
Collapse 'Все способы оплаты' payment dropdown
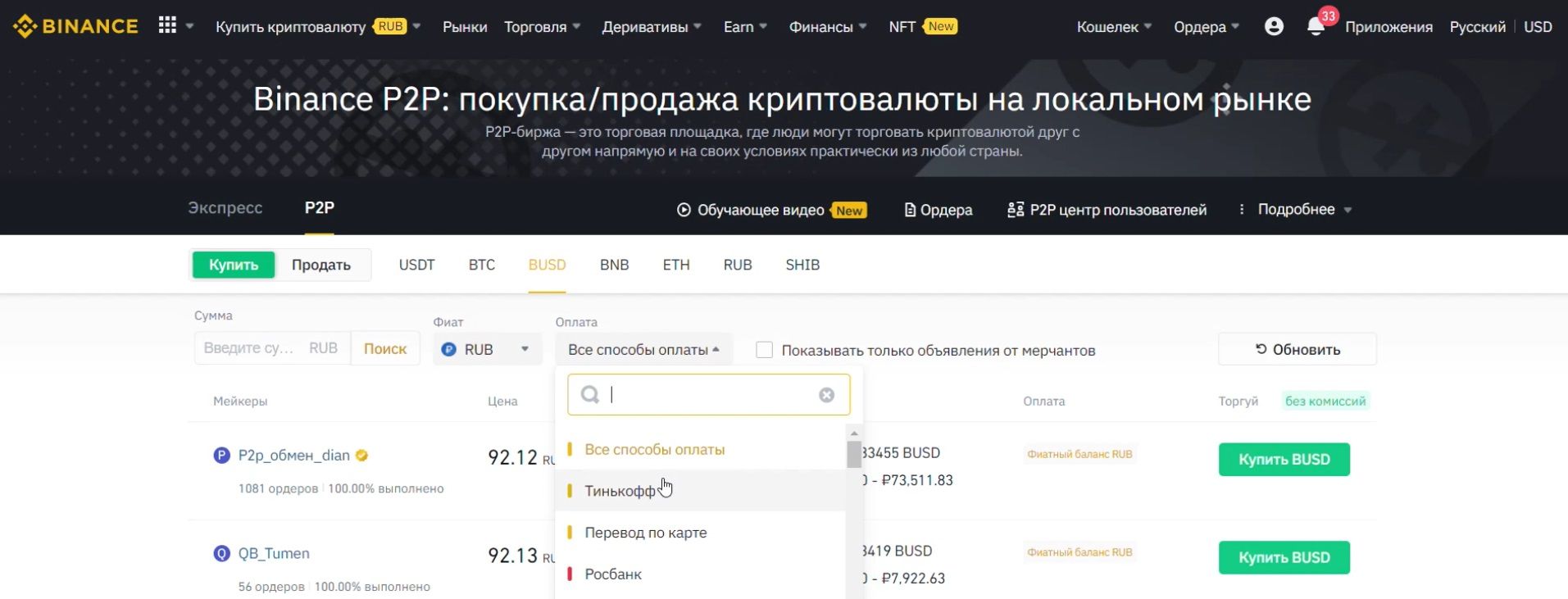pyautogui.click(x=643, y=349)
